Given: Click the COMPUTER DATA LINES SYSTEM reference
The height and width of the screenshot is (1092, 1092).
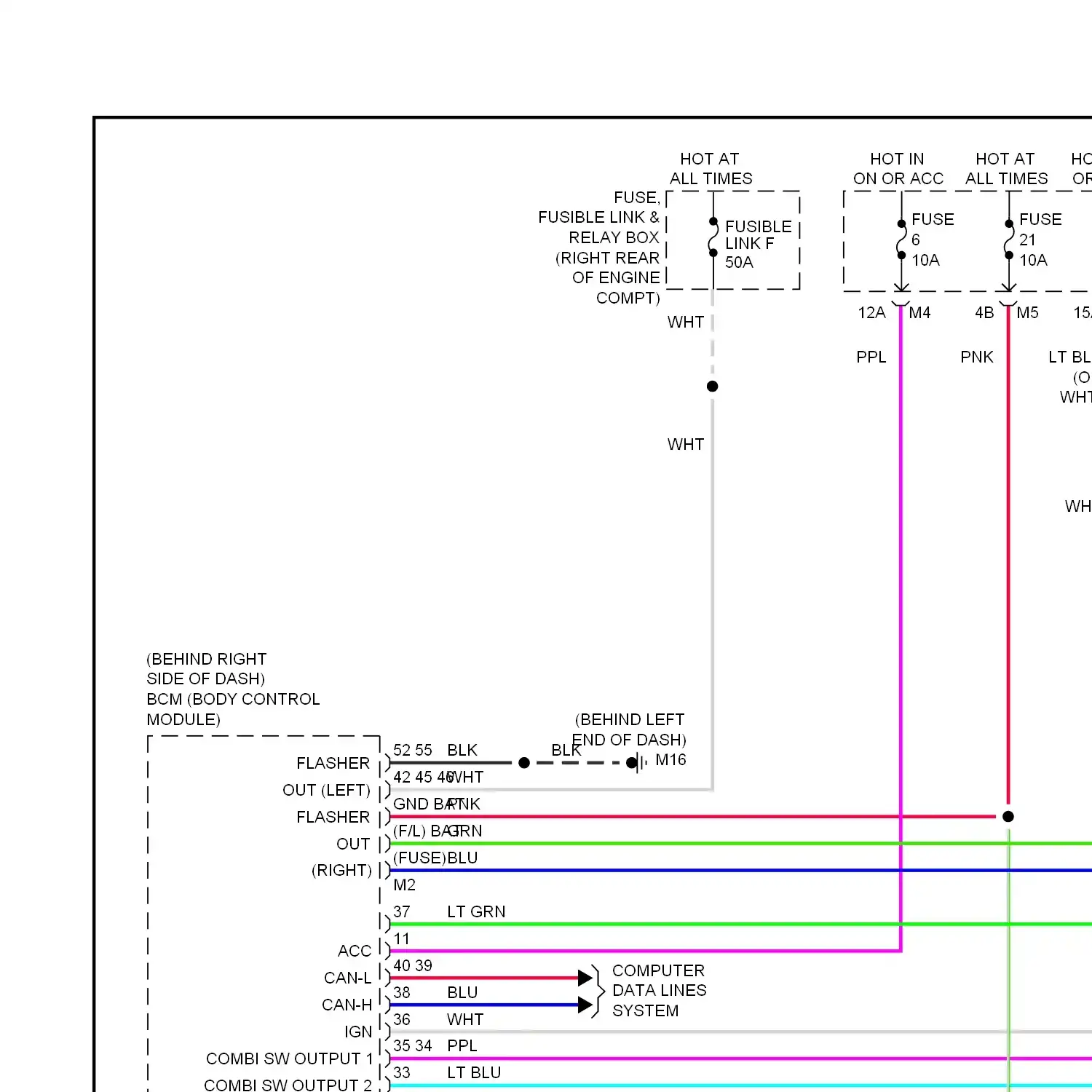Looking at the screenshot, I should point(659,991).
